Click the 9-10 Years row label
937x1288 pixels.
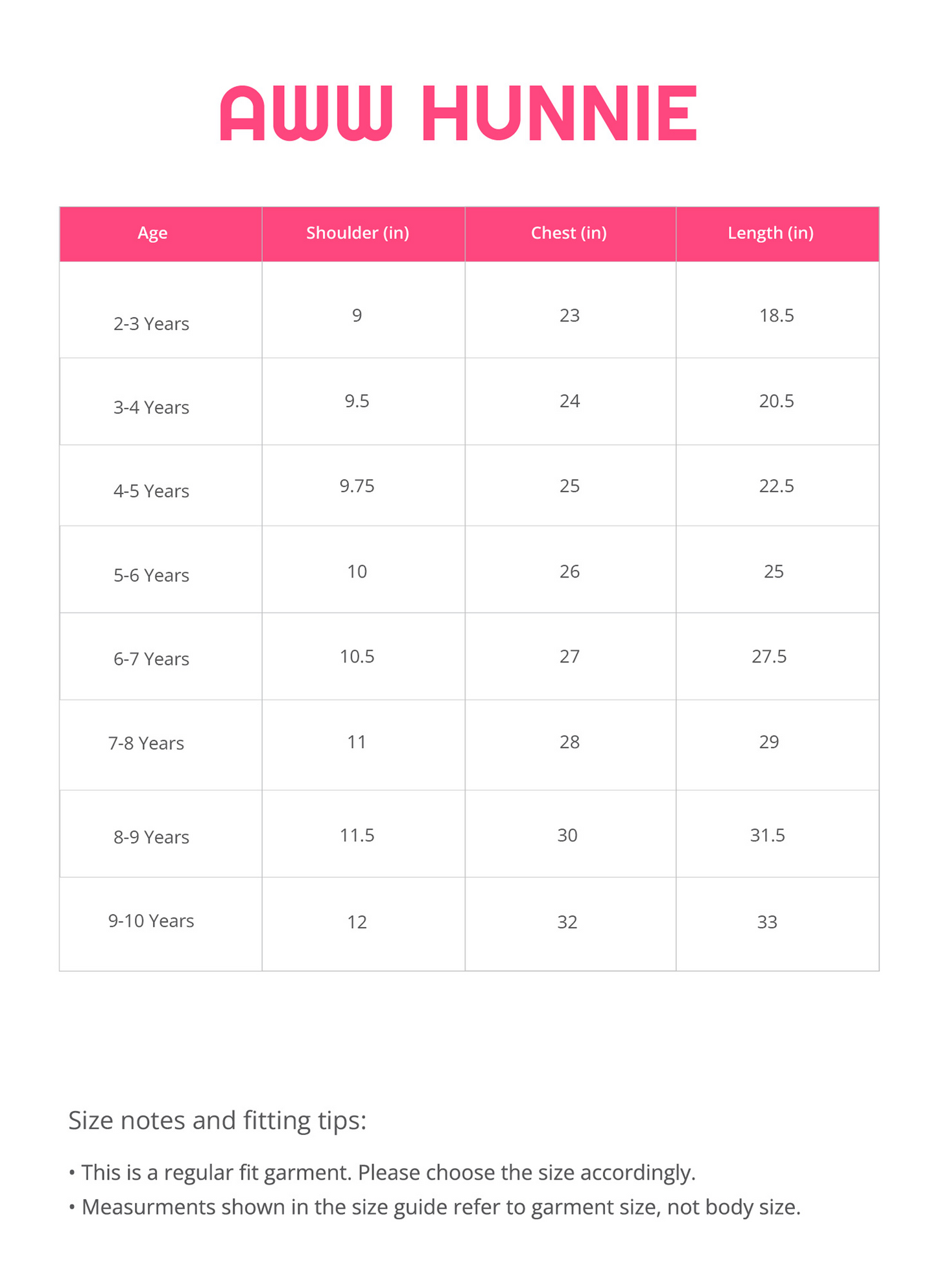(151, 920)
